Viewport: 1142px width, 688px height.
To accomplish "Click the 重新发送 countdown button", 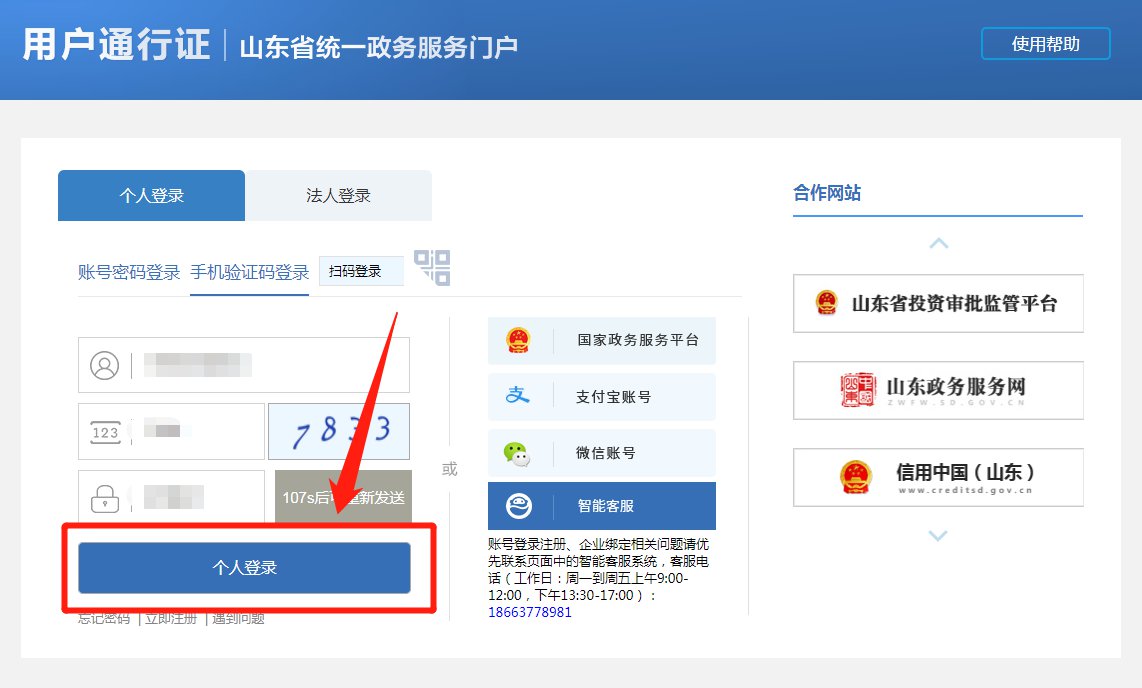I will tap(343, 497).
